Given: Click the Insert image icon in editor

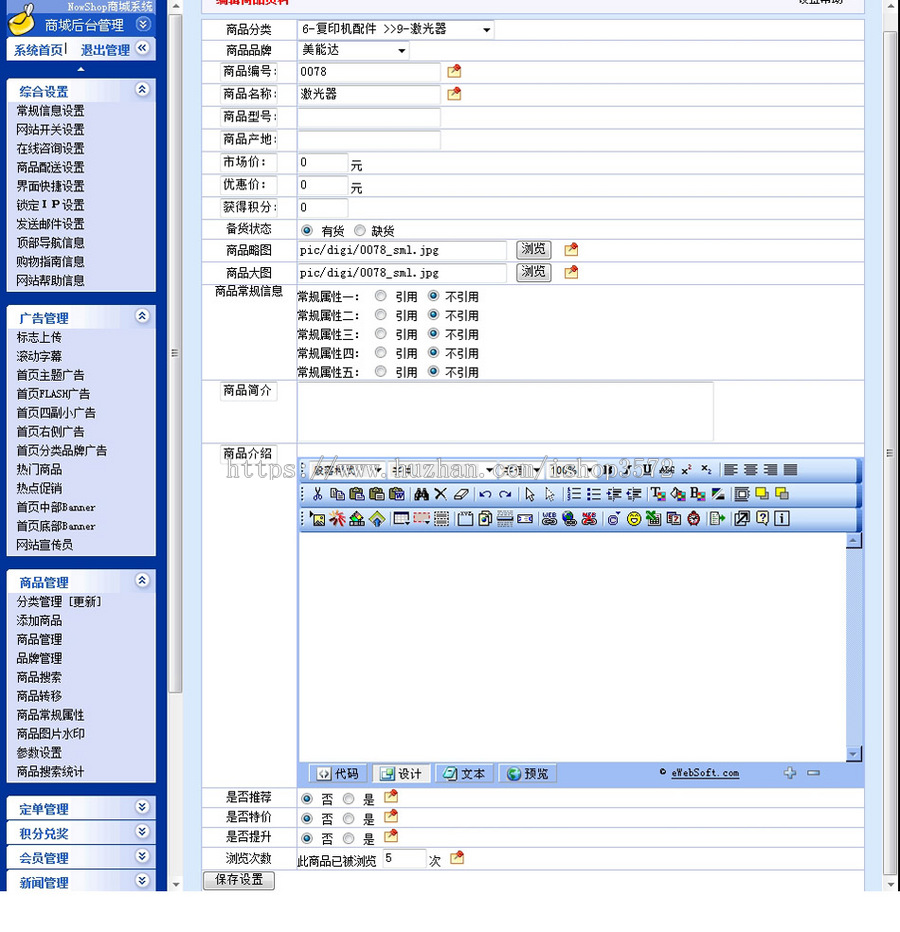Looking at the screenshot, I should click(318, 519).
